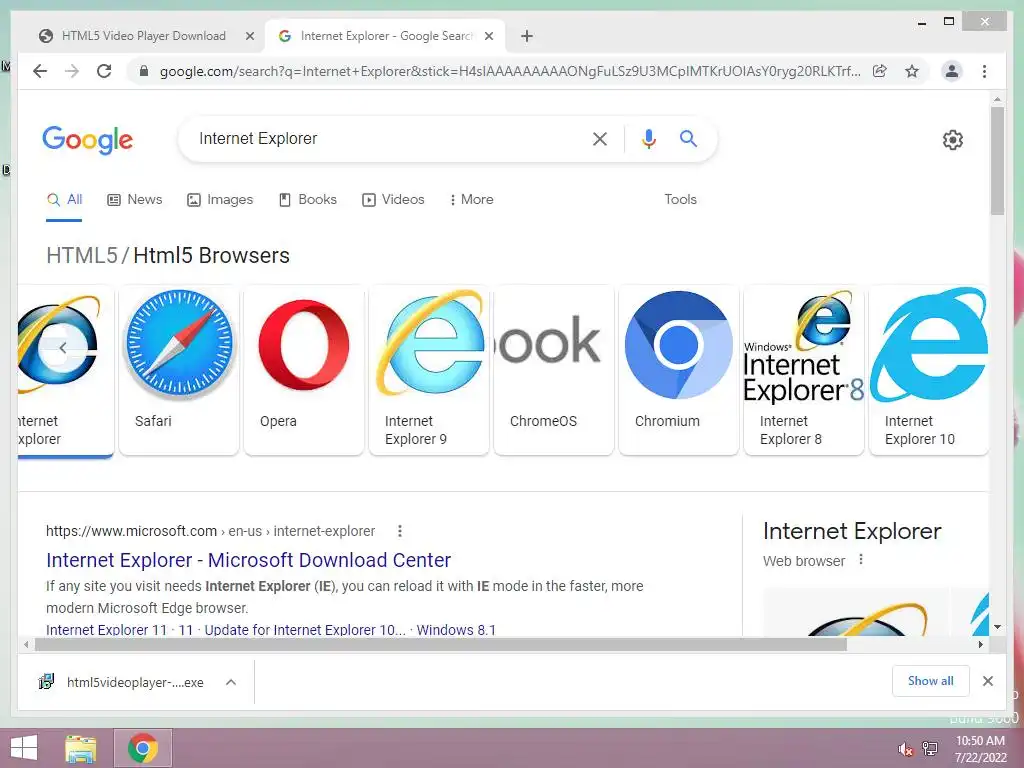The width and height of the screenshot is (1024, 768).
Task: Open the Chrome profile avatar
Action: 952,71
